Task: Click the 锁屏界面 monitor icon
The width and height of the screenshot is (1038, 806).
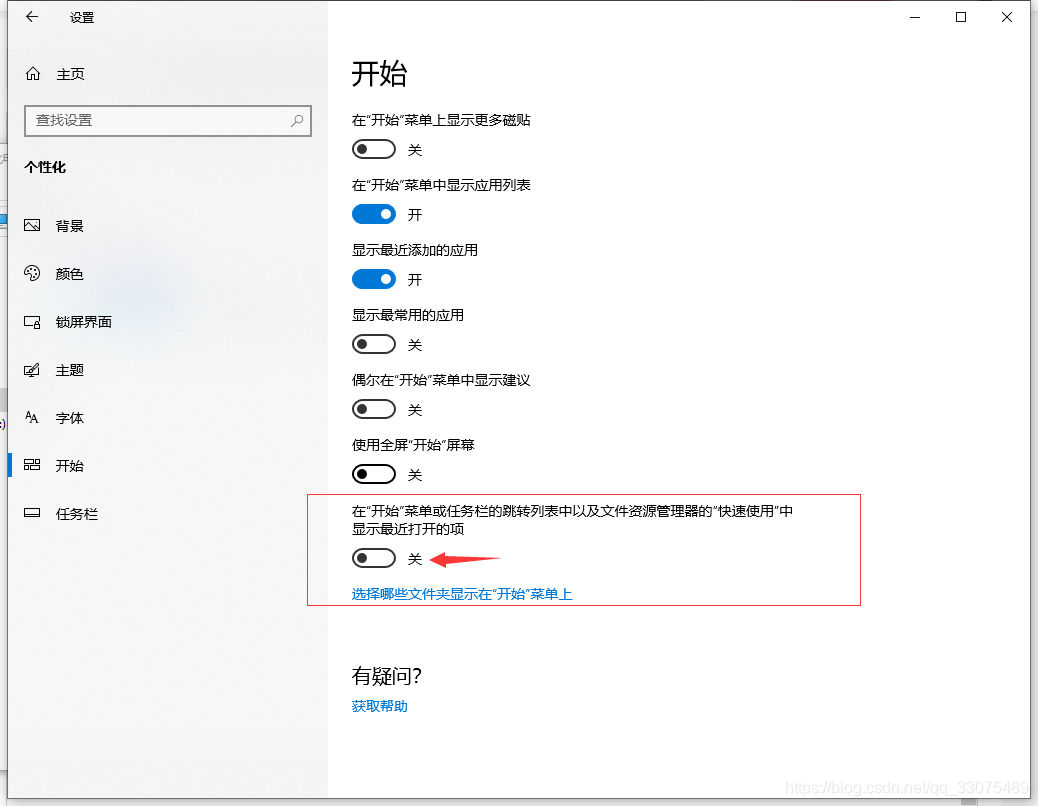Action: 32,322
